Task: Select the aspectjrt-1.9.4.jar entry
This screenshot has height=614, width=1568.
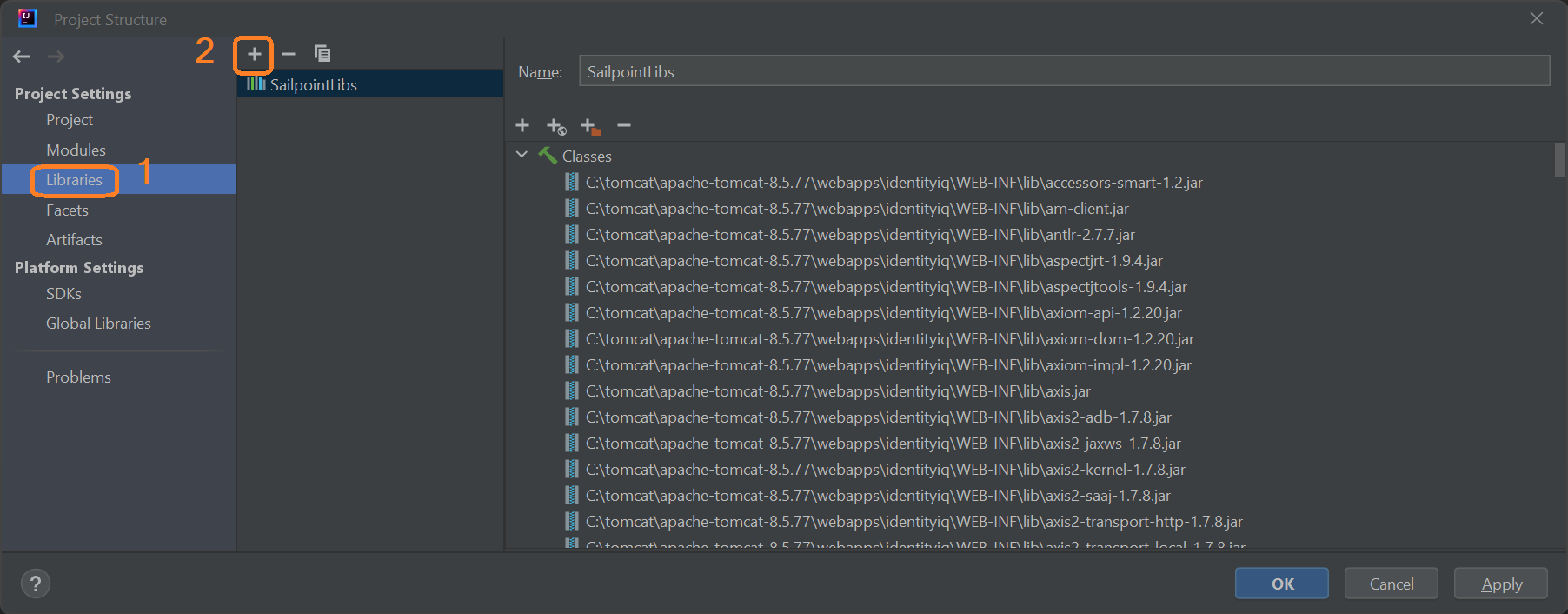Action: 874,261
